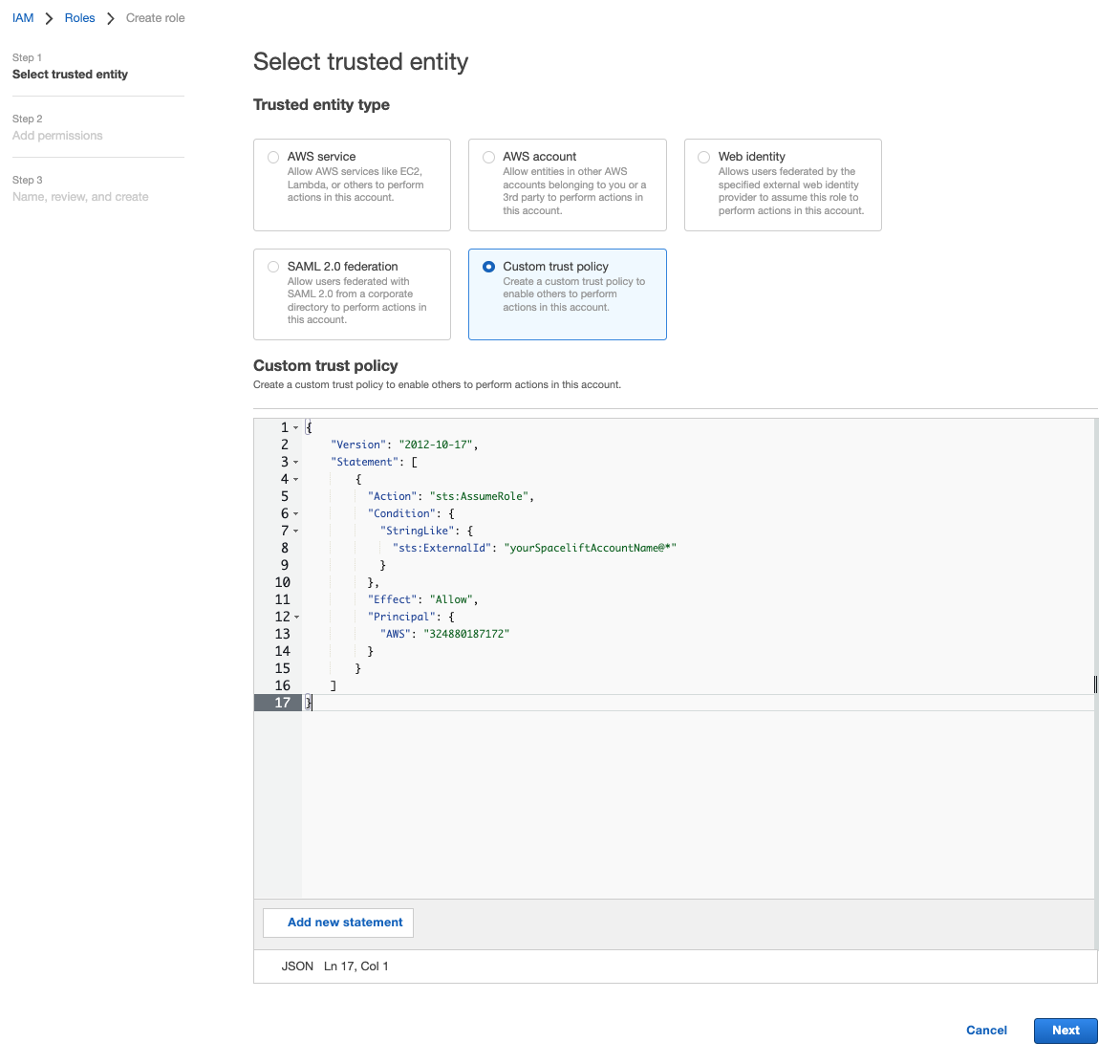
Task: Navigate to Roles via breadcrumb
Action: (x=79, y=17)
